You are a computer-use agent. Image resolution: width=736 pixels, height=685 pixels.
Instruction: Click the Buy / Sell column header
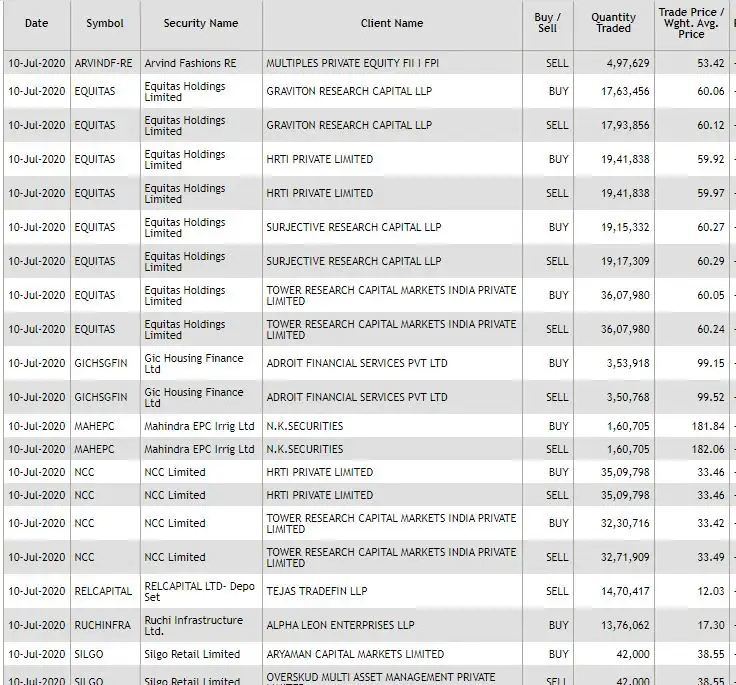pyautogui.click(x=547, y=23)
